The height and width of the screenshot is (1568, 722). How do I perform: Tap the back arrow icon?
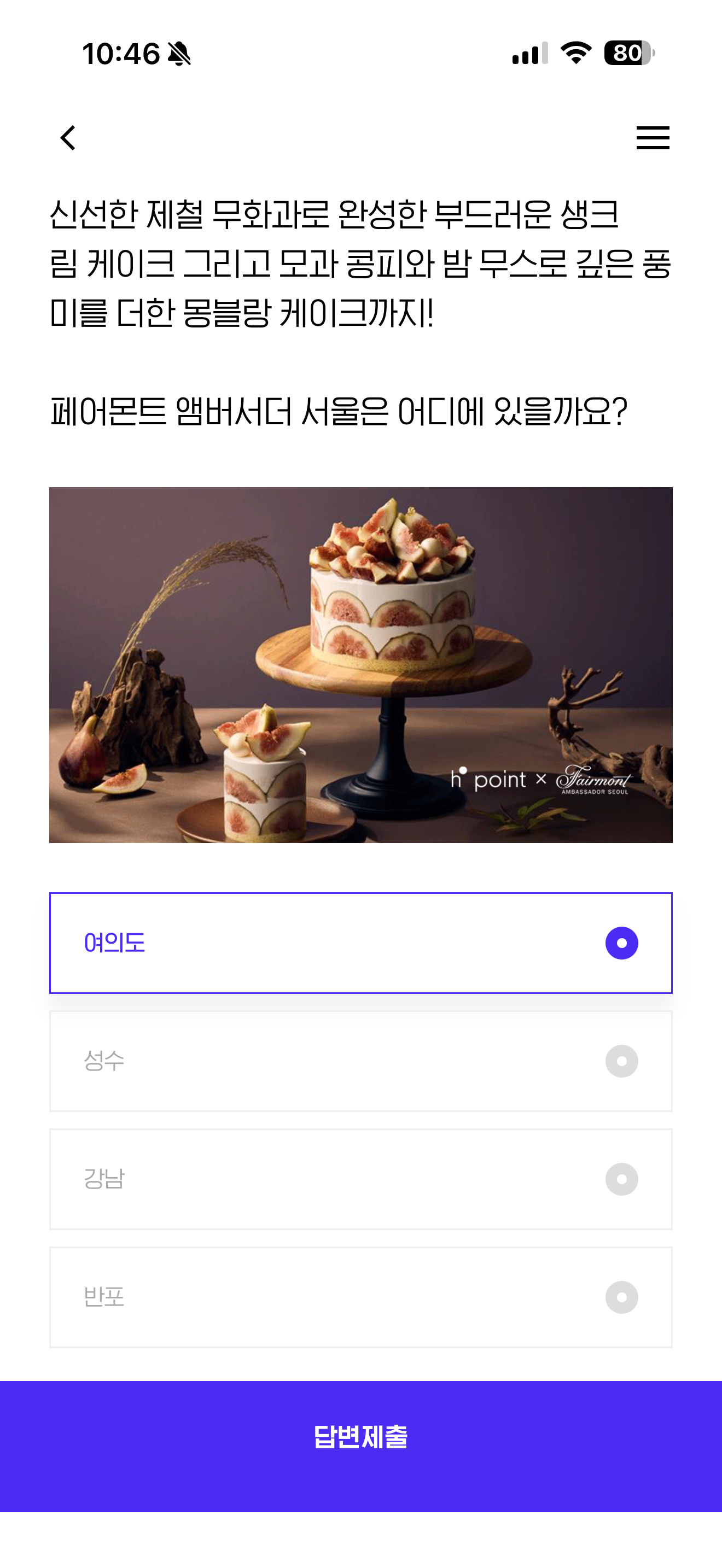(x=68, y=138)
